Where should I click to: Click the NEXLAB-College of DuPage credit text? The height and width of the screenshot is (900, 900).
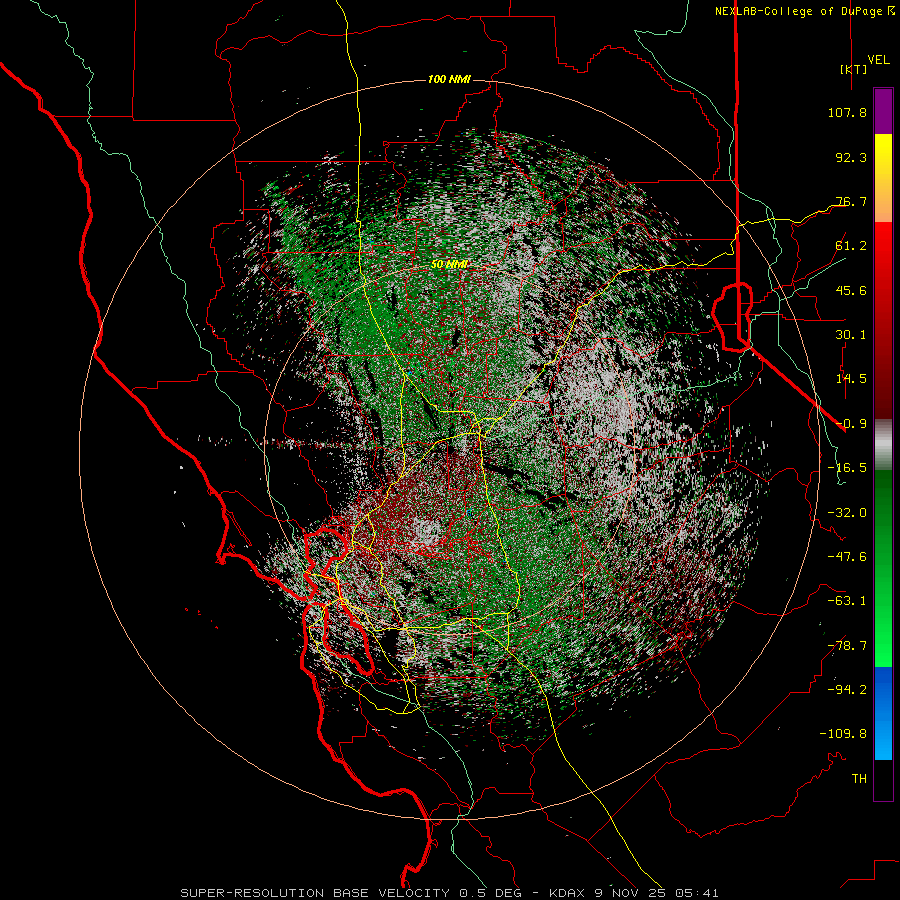click(x=804, y=11)
